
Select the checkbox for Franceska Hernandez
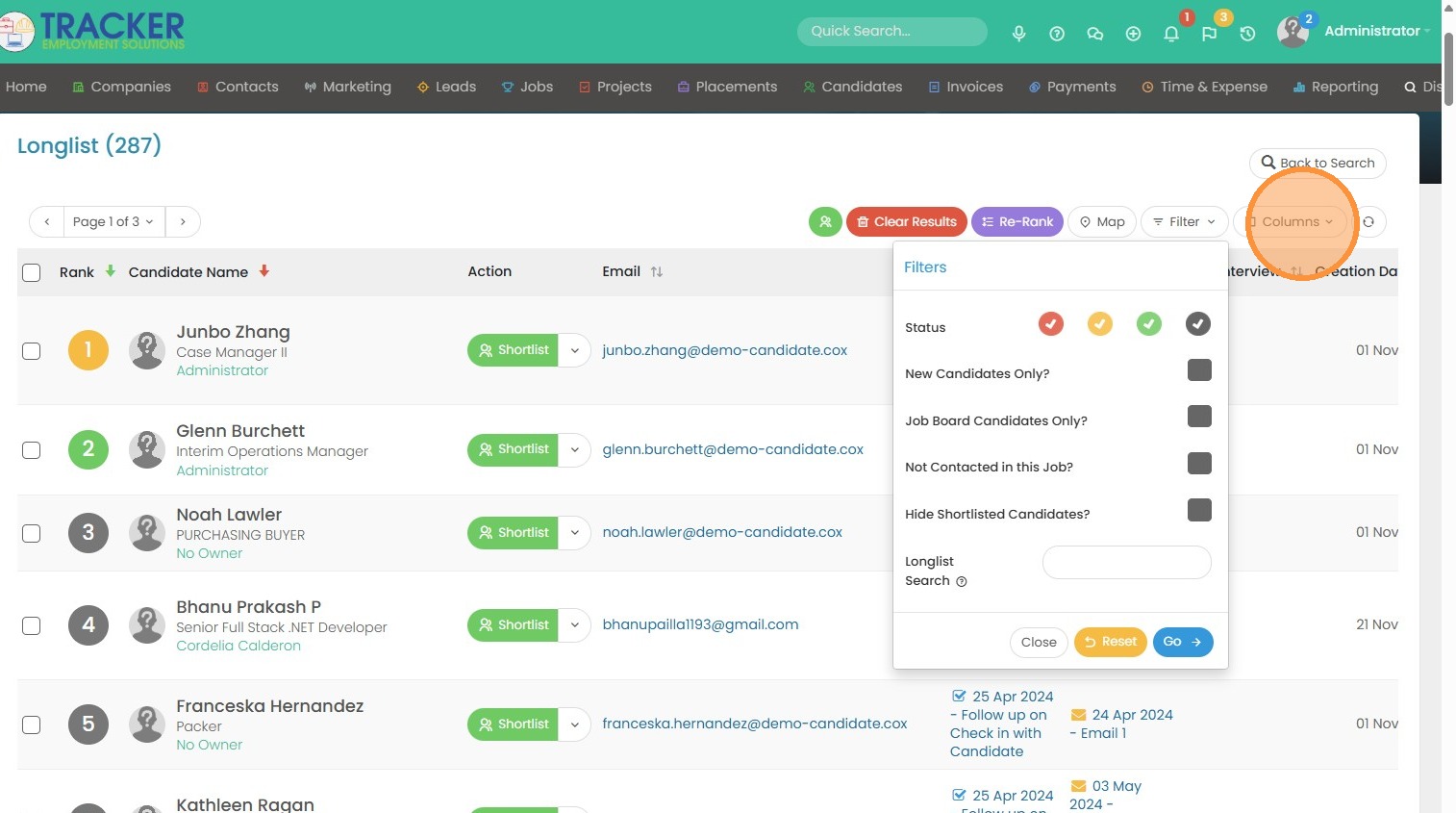(32, 724)
